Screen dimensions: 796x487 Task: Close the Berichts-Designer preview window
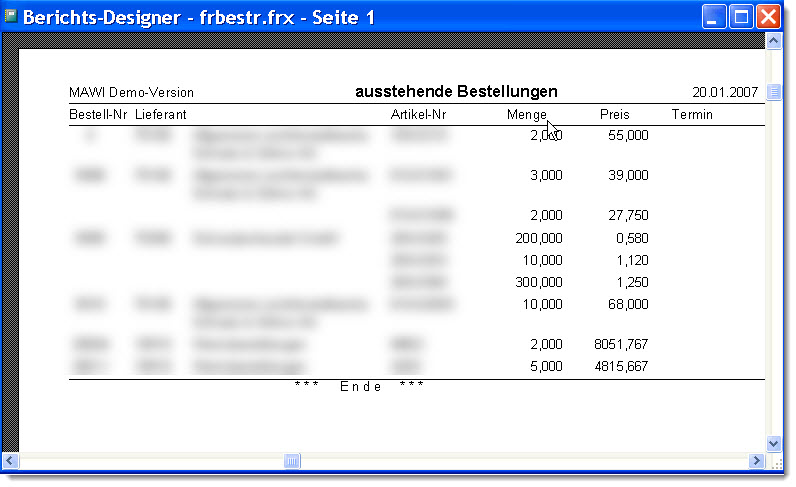click(x=767, y=17)
